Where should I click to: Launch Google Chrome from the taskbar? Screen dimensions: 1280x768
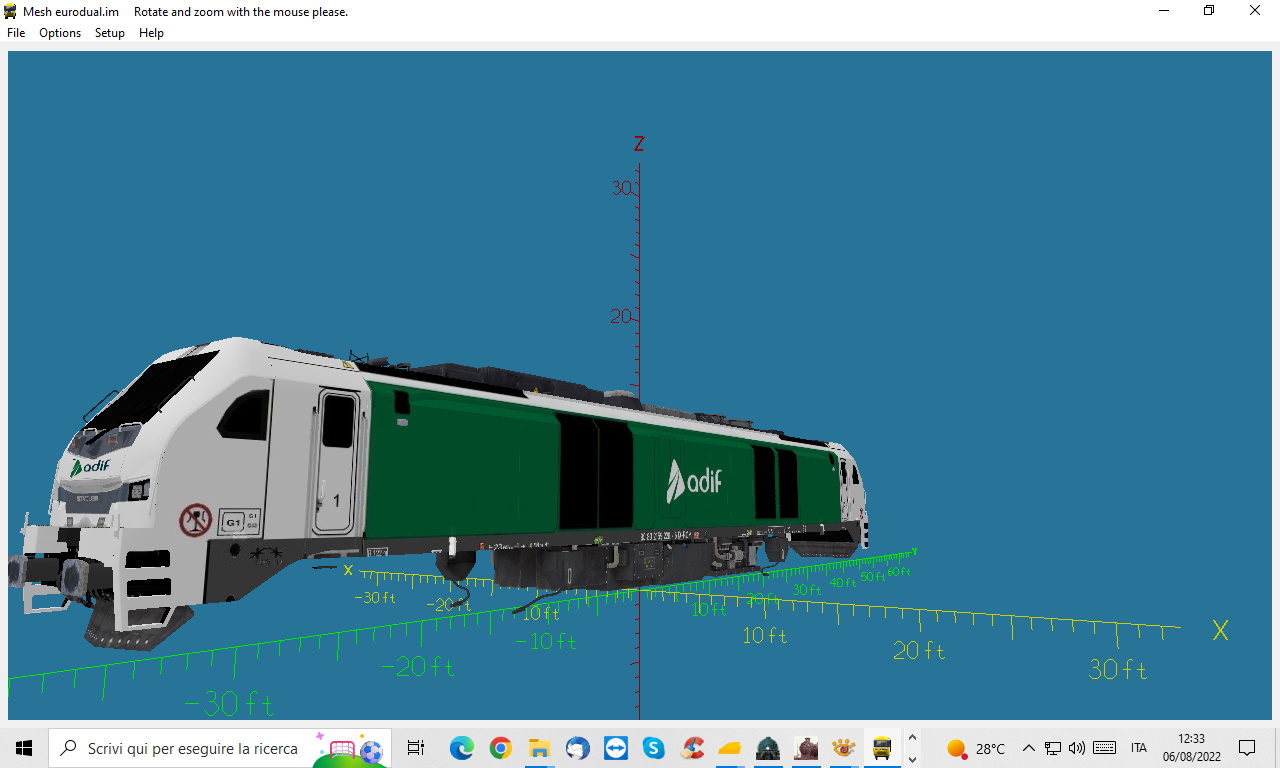click(500, 748)
